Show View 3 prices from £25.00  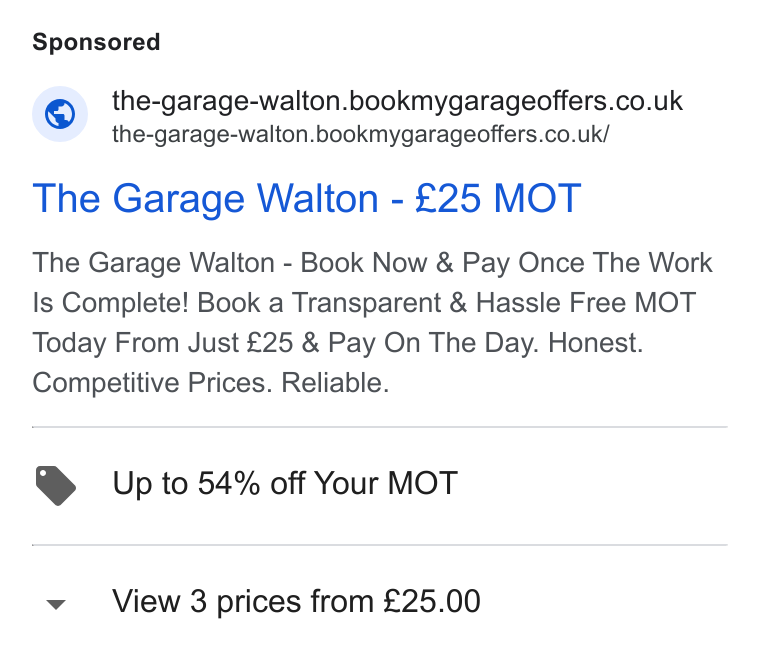(x=296, y=601)
